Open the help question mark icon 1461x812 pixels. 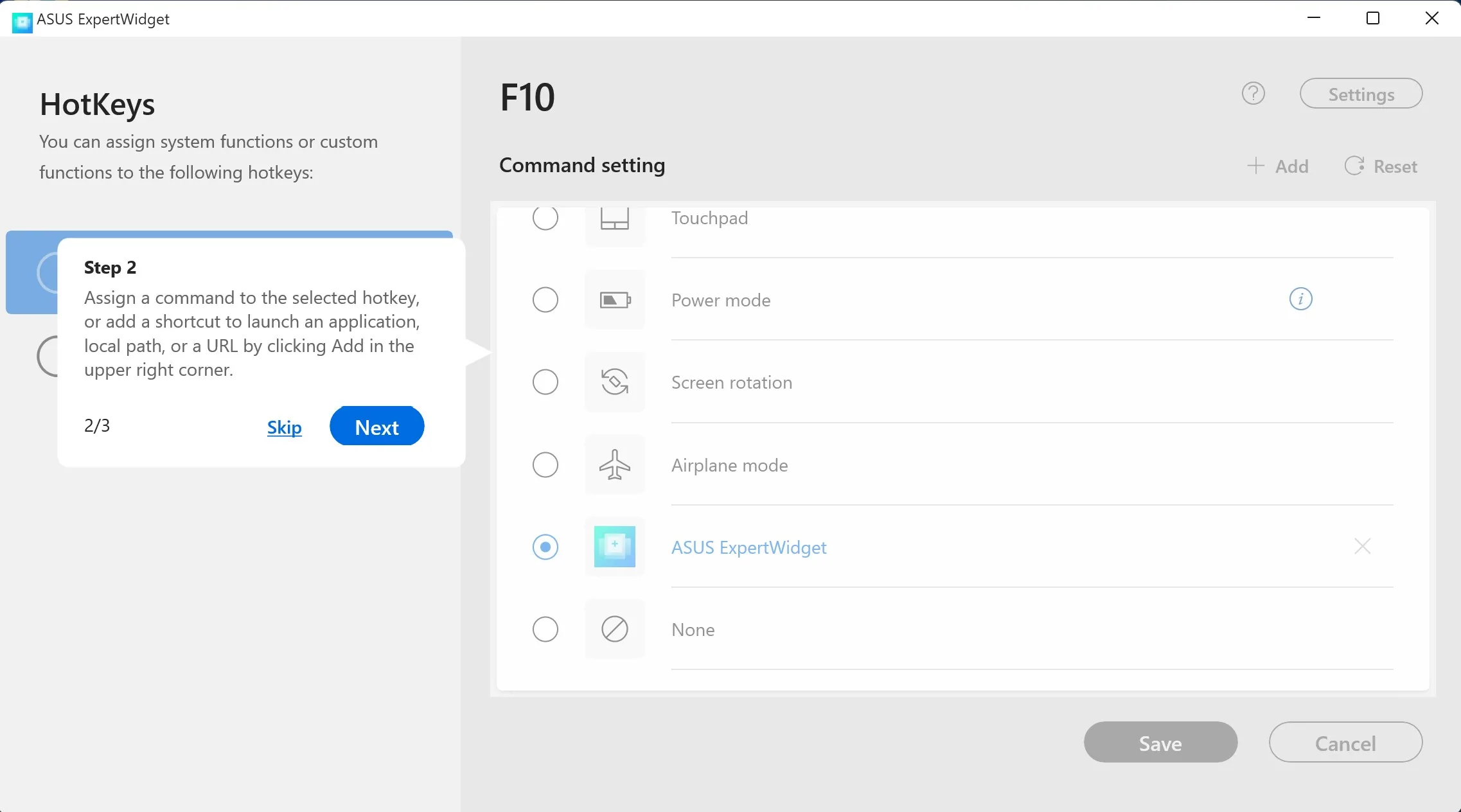1253,94
